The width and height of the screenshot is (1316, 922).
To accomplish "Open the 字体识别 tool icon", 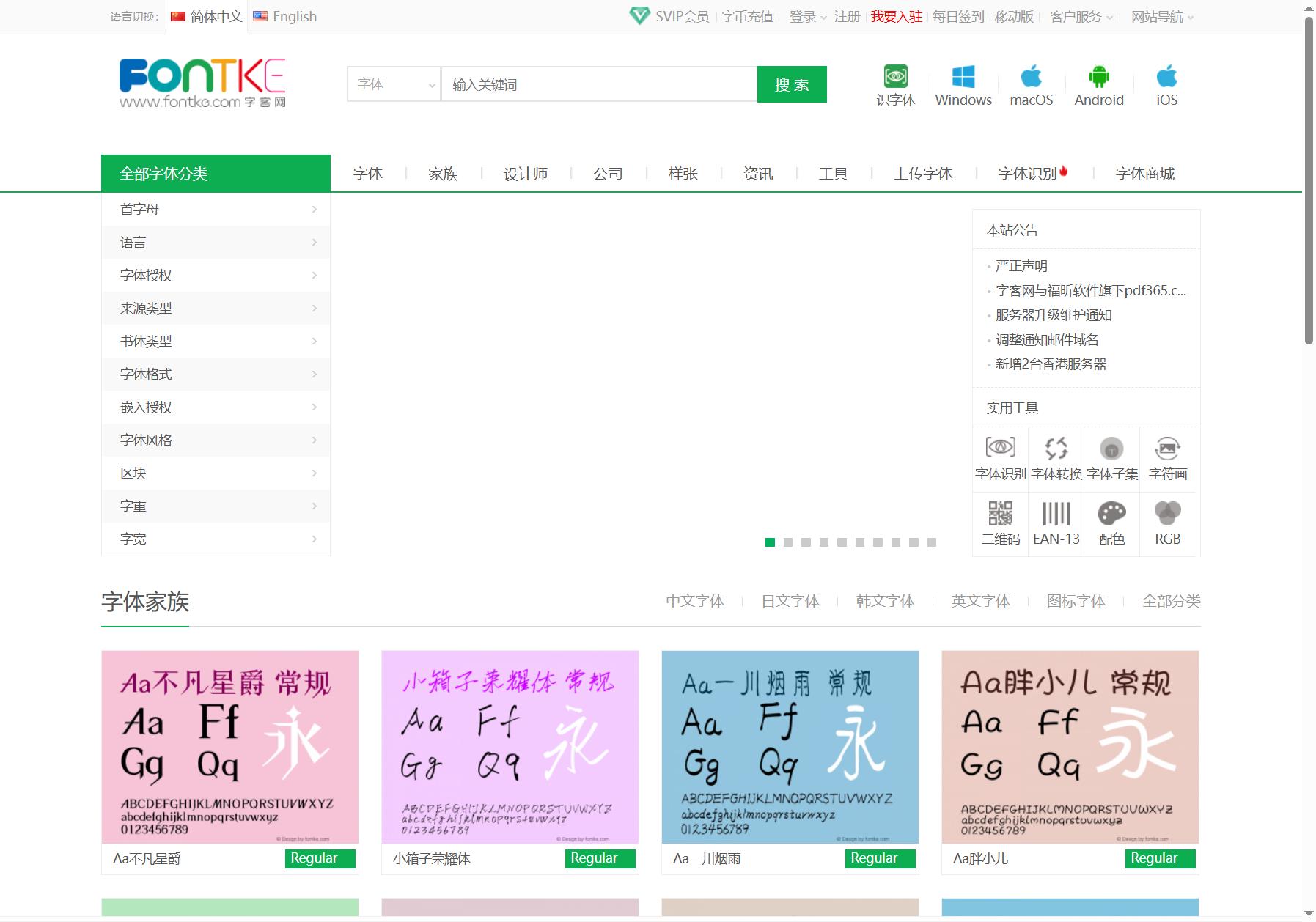I will coord(1000,448).
